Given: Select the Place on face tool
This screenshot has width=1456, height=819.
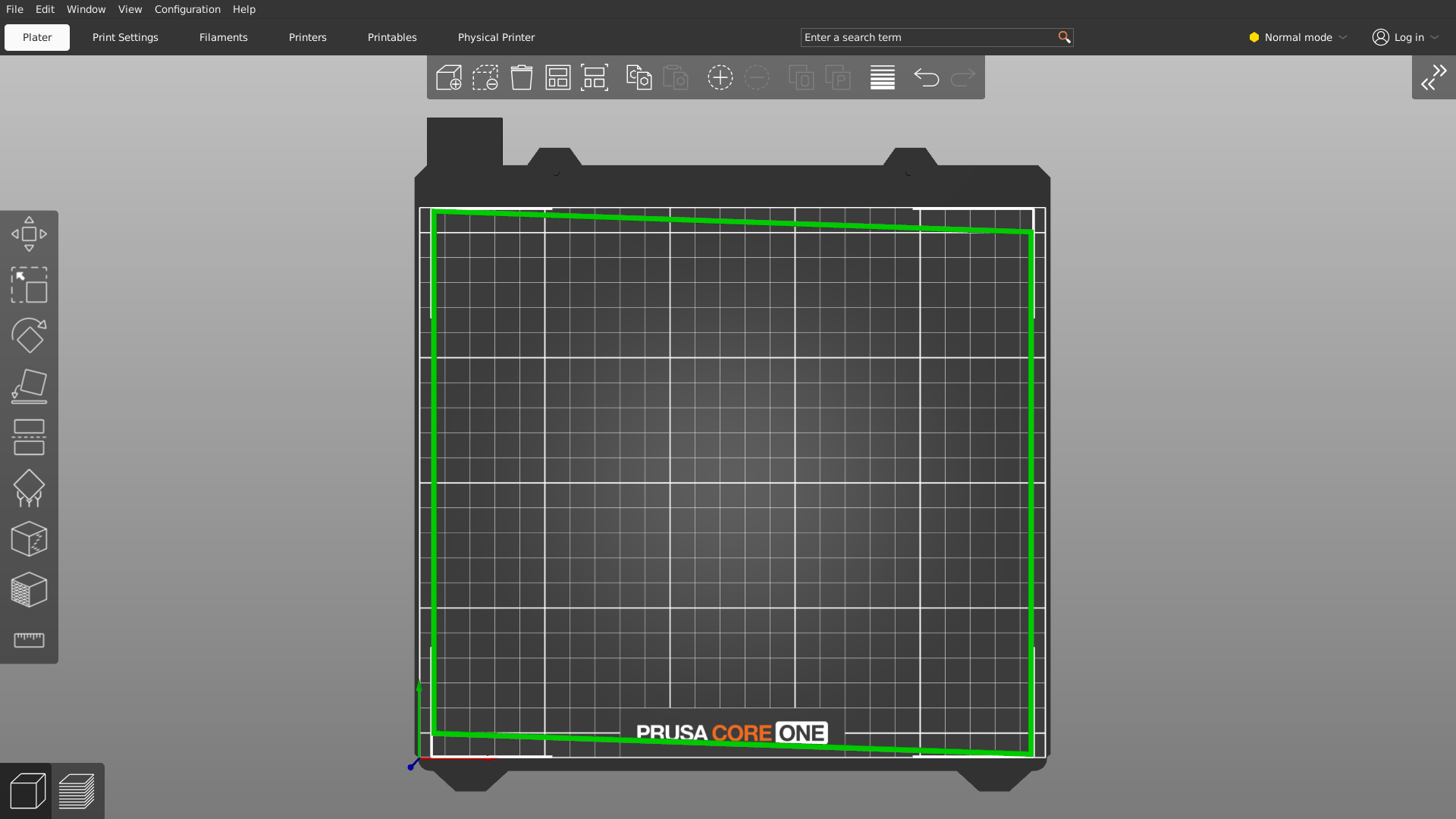Looking at the screenshot, I should point(29,386).
